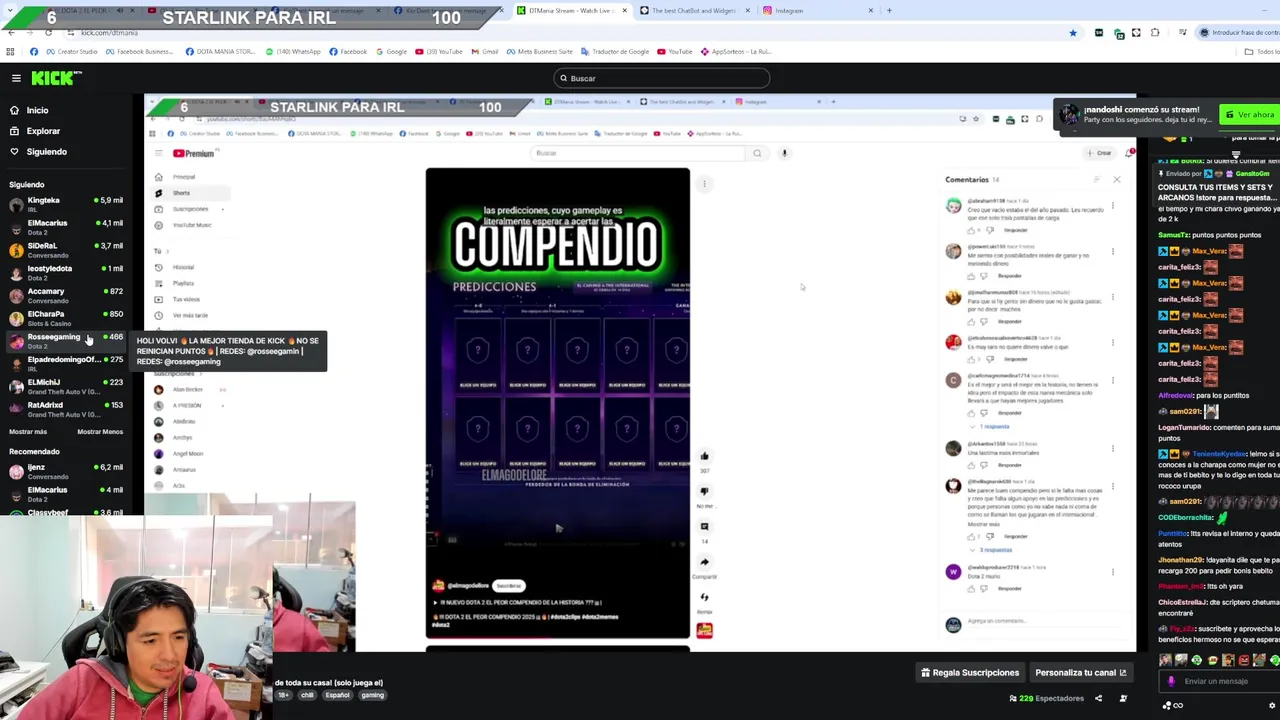
Task: Click Short share arrow icon
Action: tap(704, 562)
